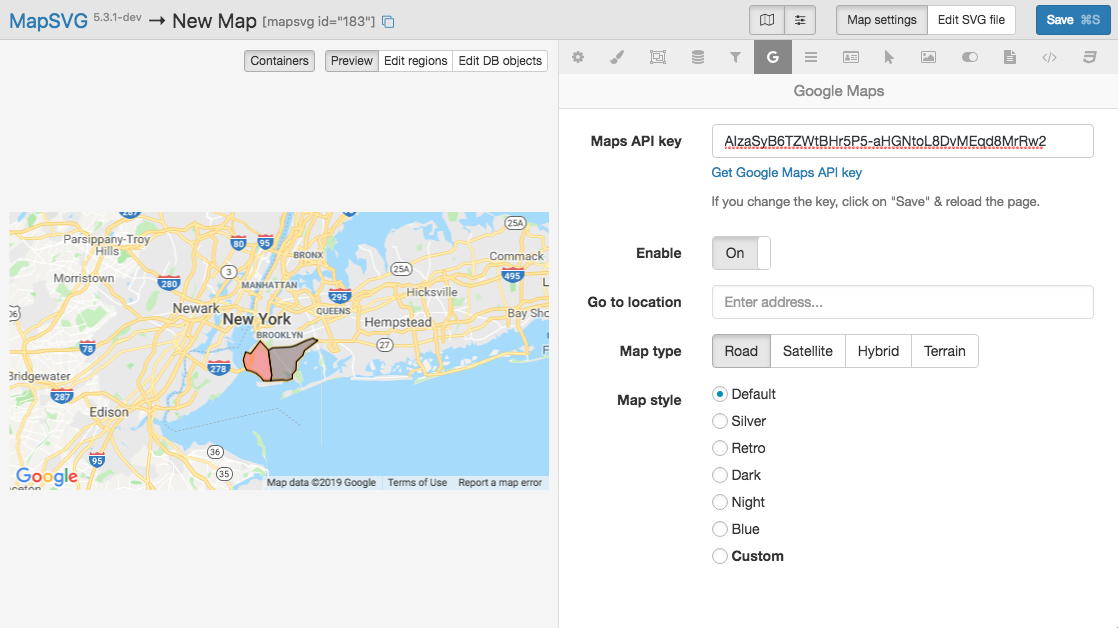The height and width of the screenshot is (628, 1118).
Task: Copy the mapsvg shortcode via copy icon
Action: click(388, 21)
